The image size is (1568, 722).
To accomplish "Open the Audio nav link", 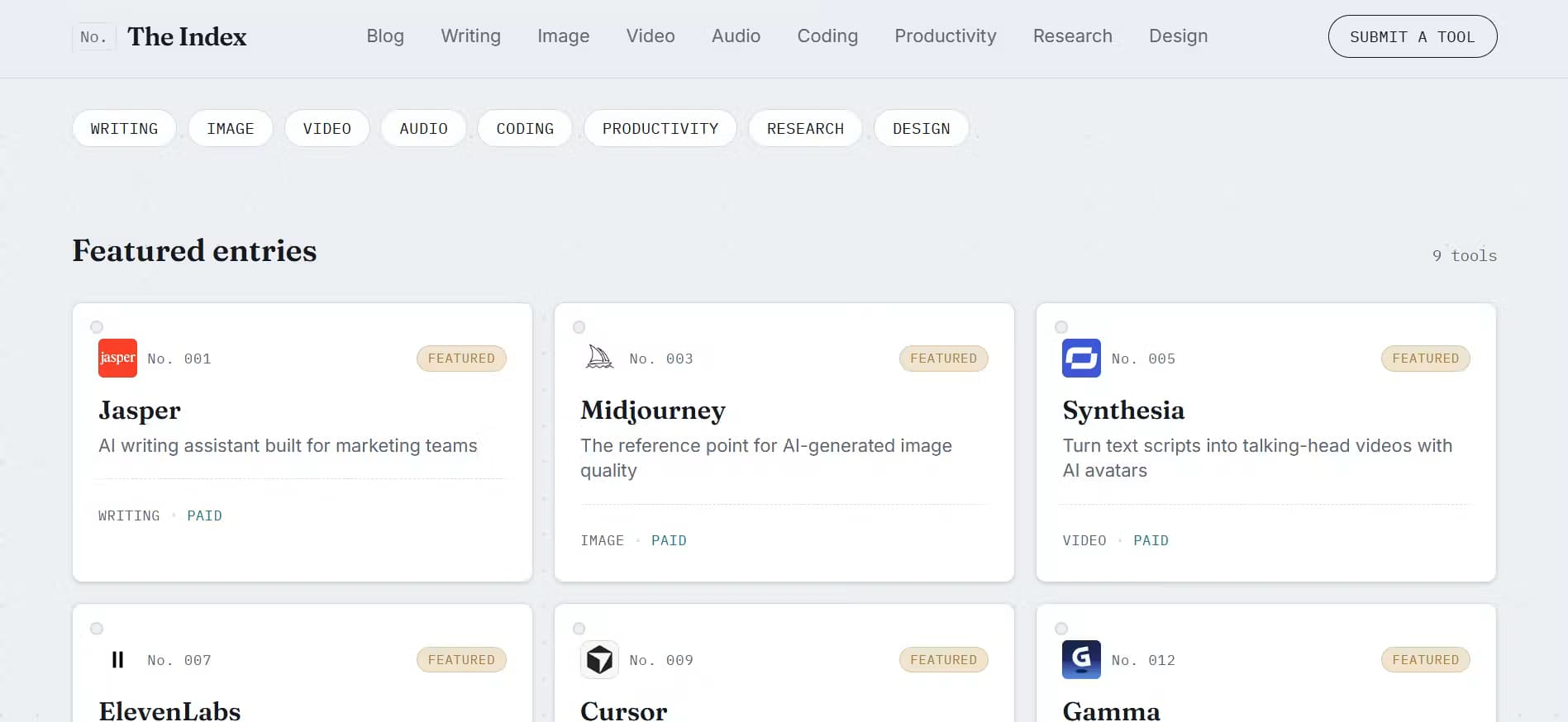I will (x=736, y=36).
